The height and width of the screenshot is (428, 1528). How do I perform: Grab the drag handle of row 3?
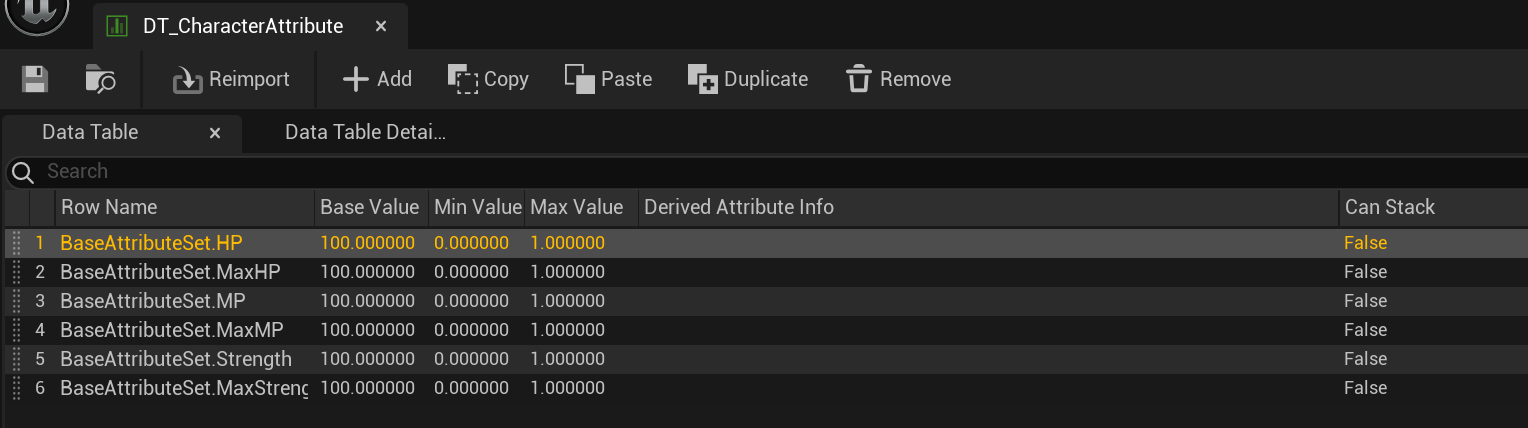[x=16, y=301]
